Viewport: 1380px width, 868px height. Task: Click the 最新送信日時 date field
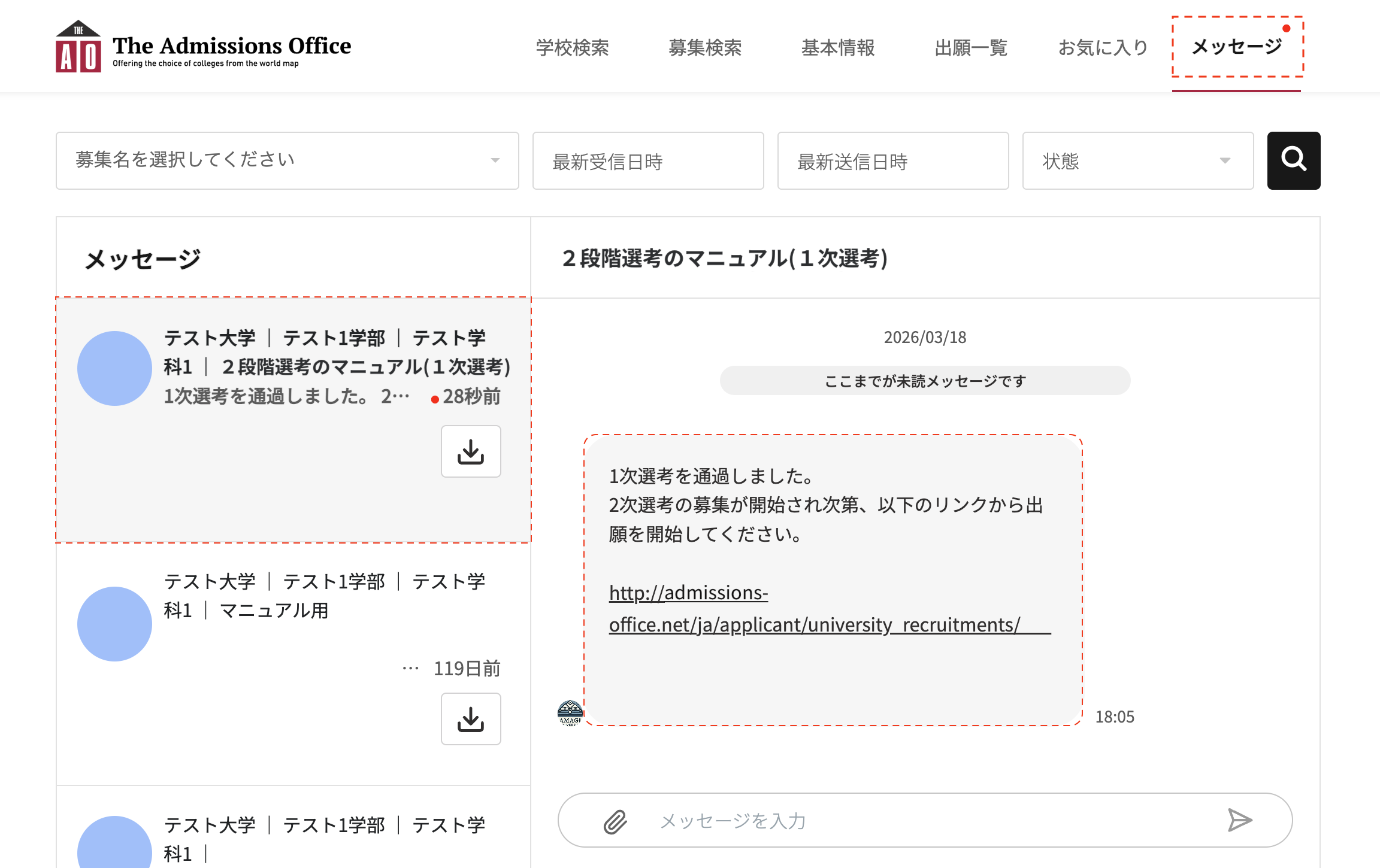[892, 160]
